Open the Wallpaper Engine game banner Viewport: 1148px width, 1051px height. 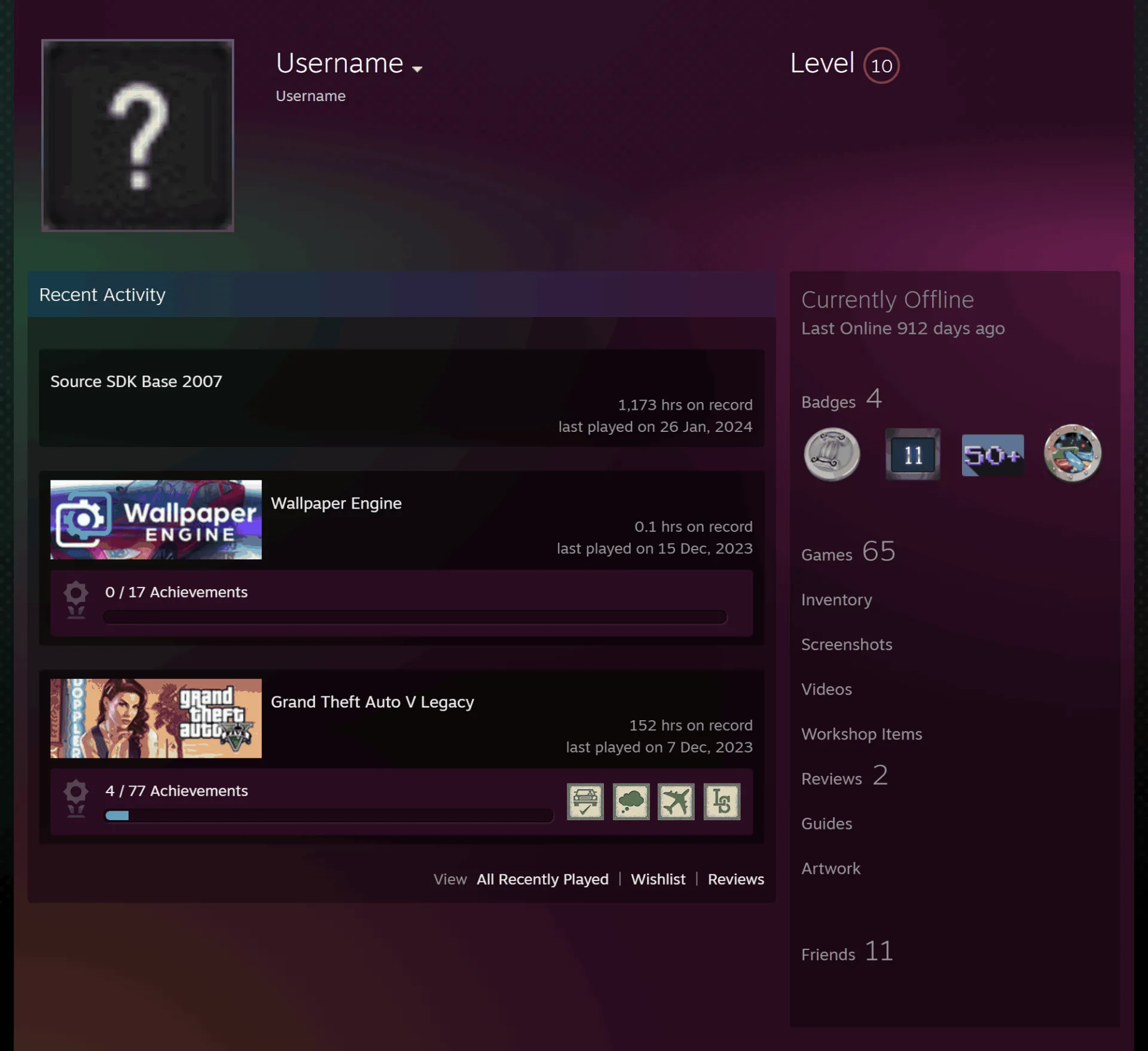point(156,520)
